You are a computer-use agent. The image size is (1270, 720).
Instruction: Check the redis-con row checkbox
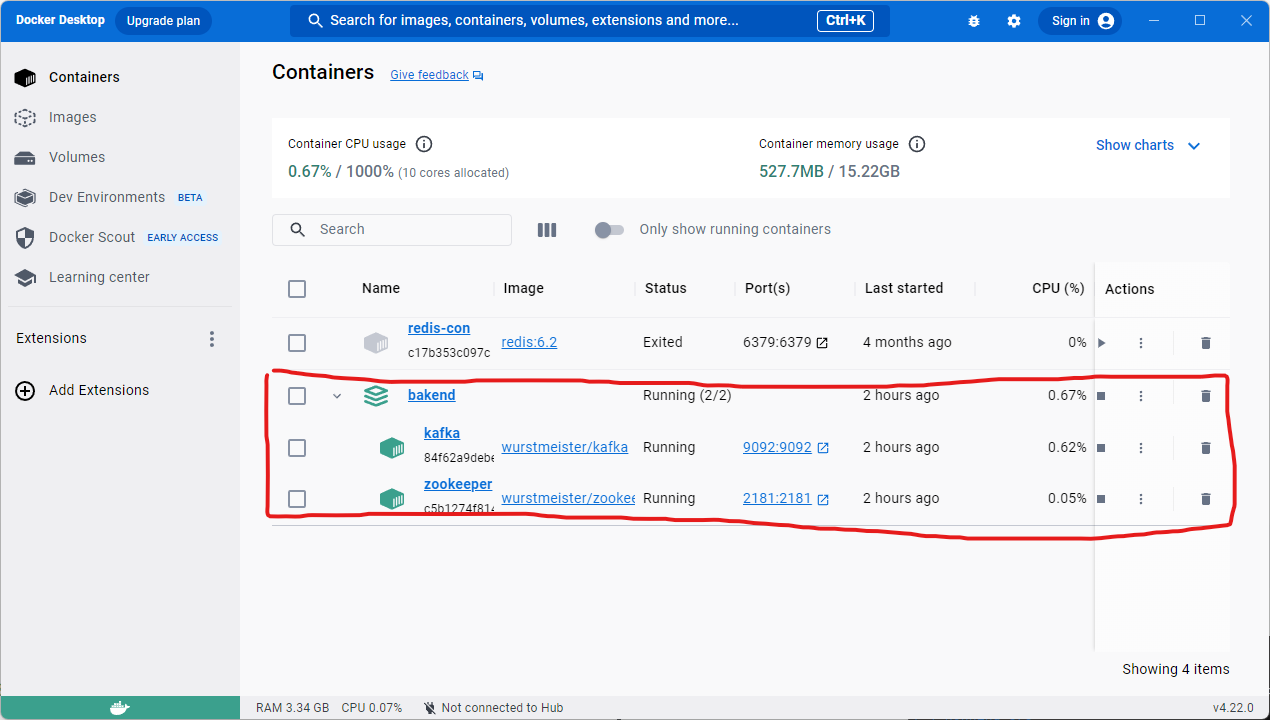[x=297, y=343]
